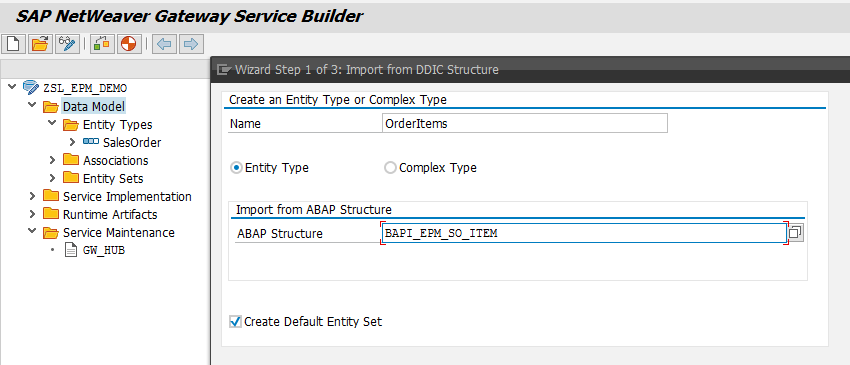
Task: Collapse the Service Maintenance folder
Action: coord(33,232)
